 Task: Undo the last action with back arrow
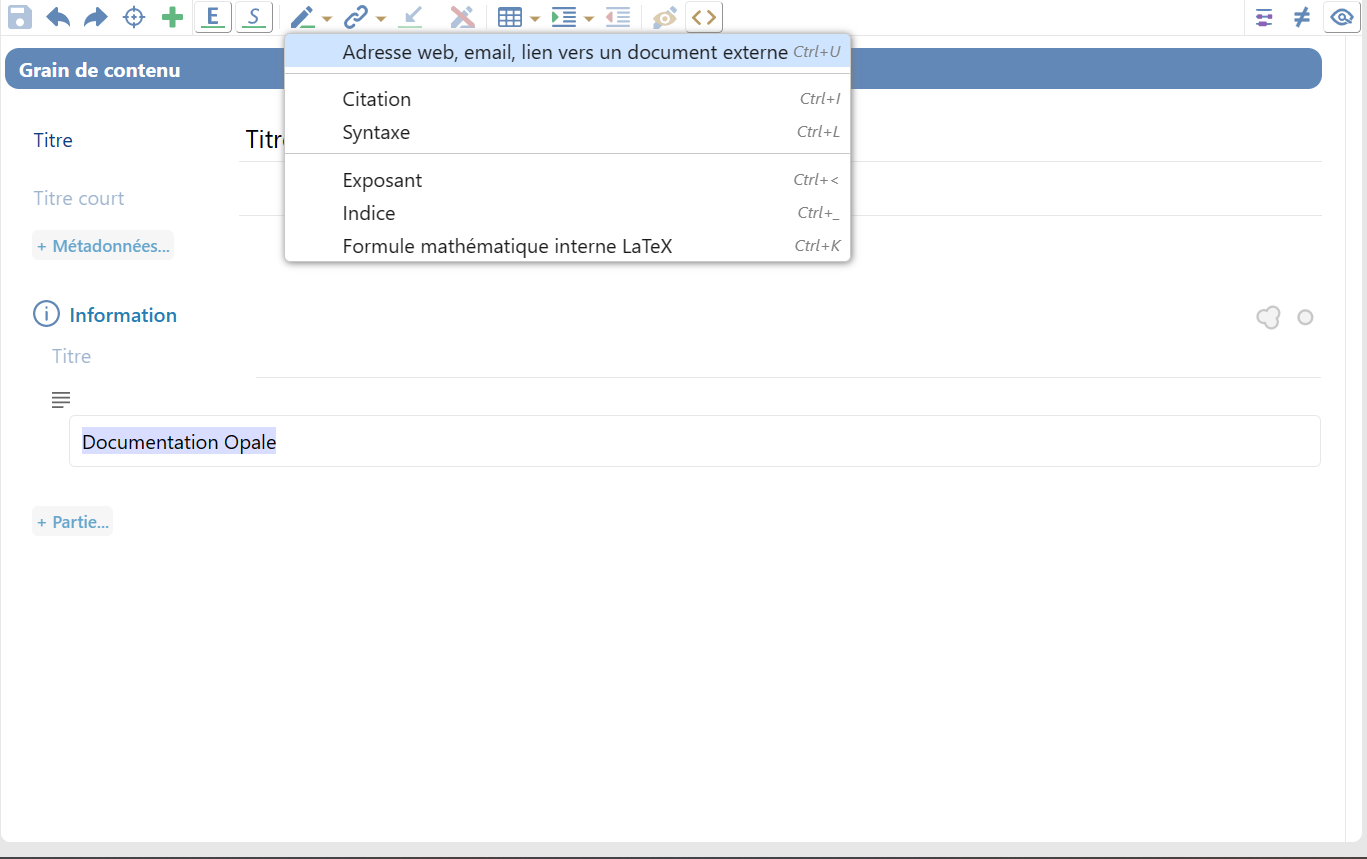[x=58, y=17]
